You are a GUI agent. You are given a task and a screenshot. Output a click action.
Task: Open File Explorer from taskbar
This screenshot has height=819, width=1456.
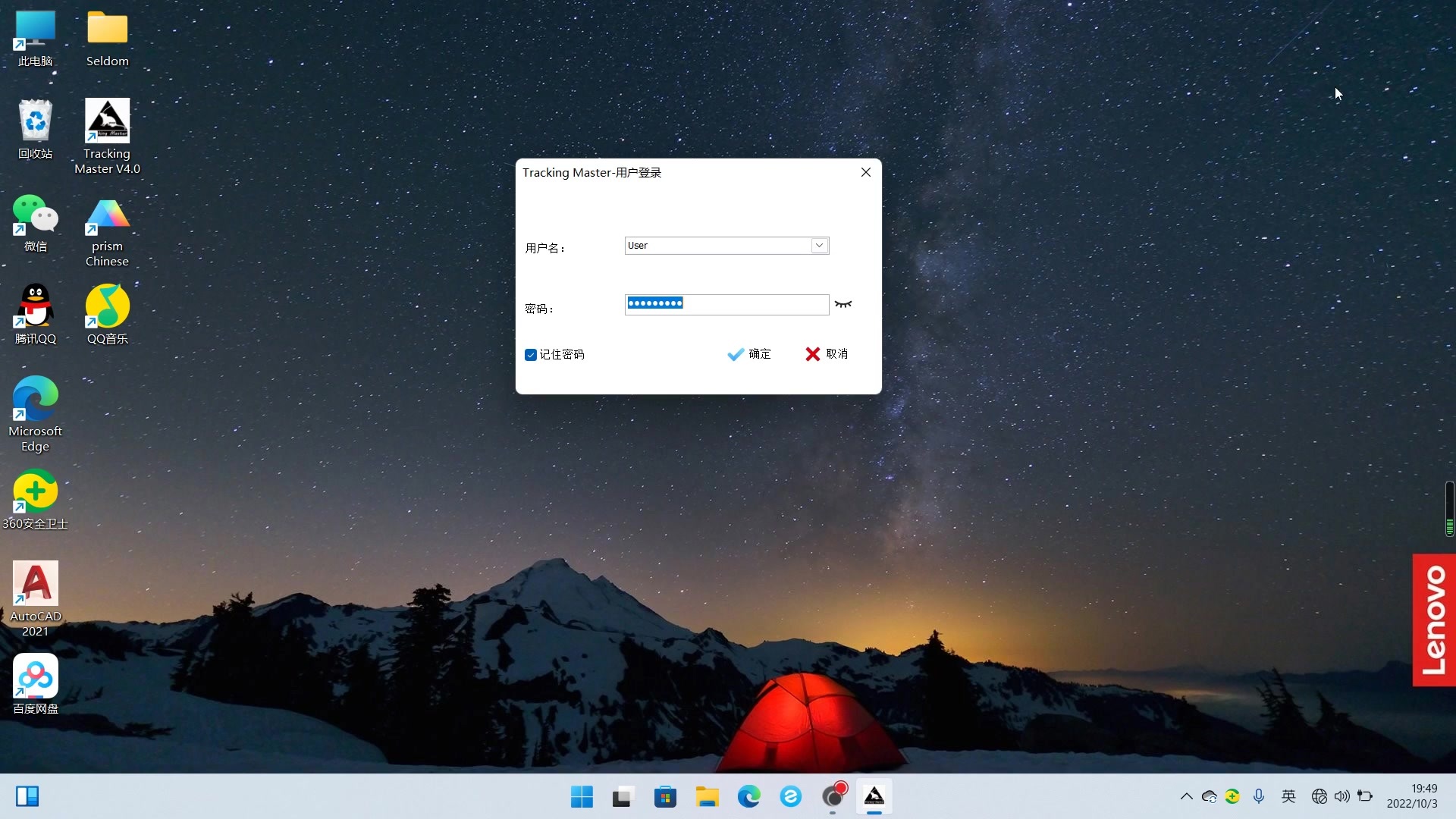point(707,796)
